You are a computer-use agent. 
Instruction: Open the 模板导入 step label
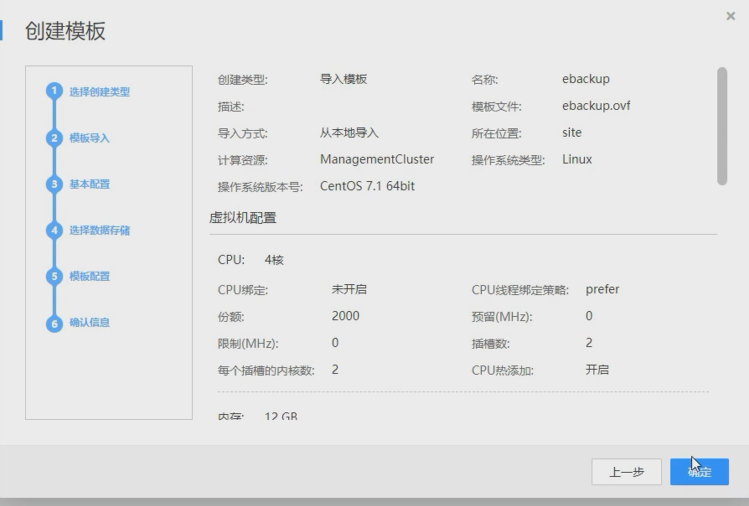pos(89,138)
